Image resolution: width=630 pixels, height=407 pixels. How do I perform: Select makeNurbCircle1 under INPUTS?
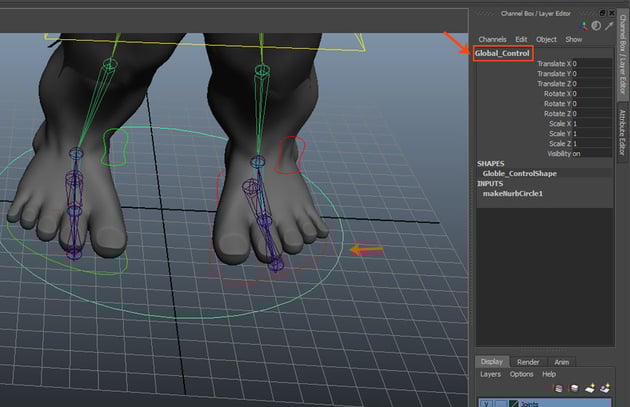(512, 193)
